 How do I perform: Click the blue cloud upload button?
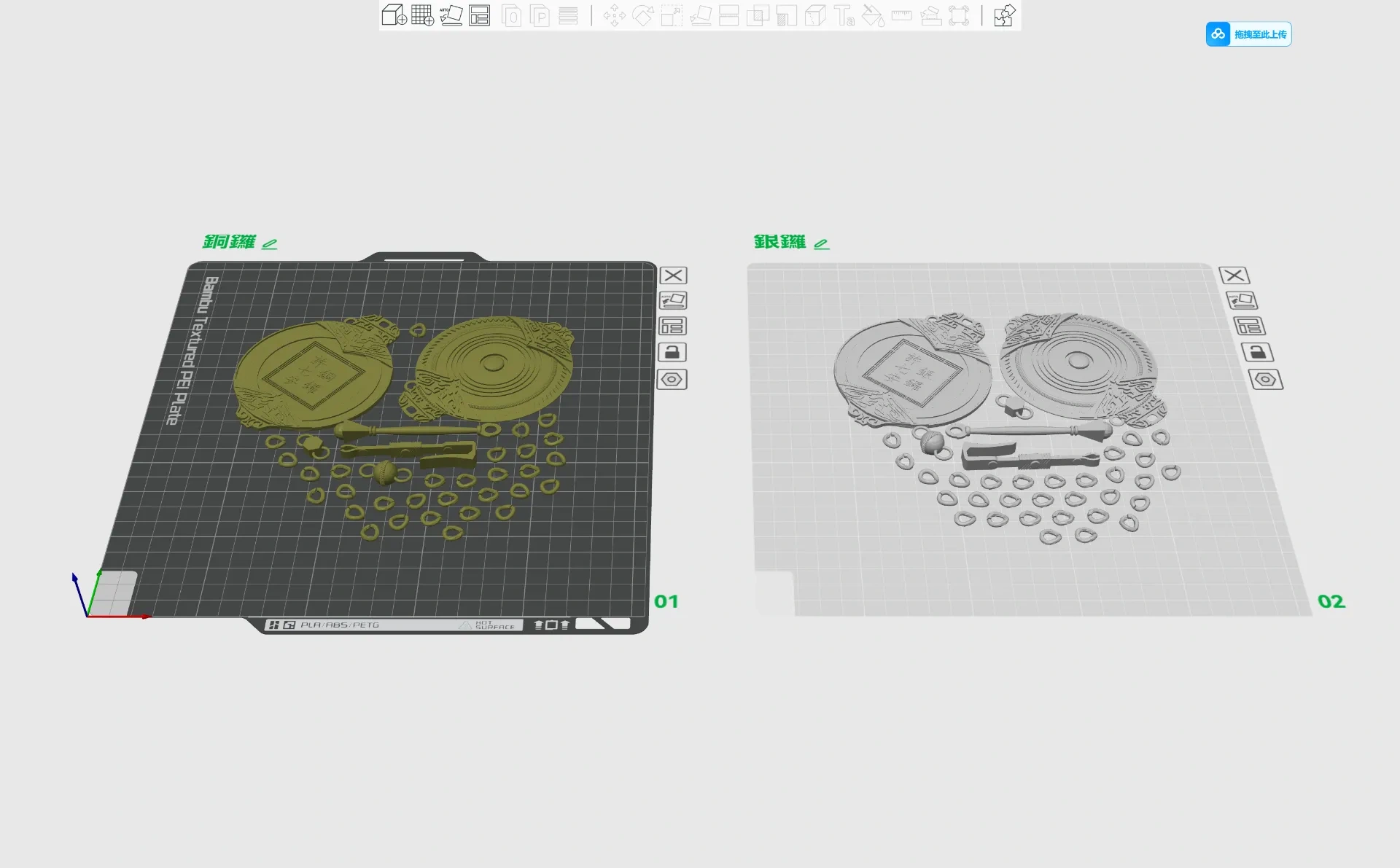(x=1248, y=34)
